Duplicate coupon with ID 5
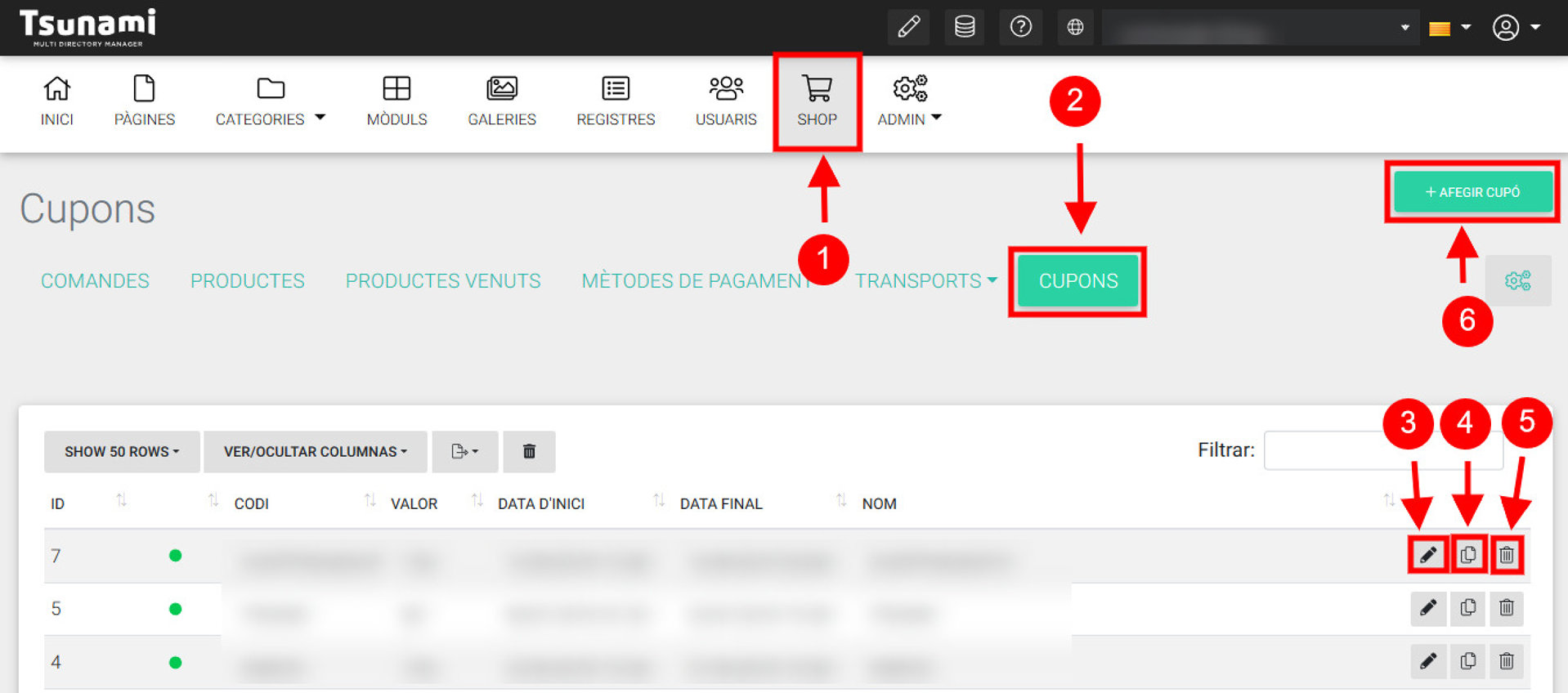1568x693 pixels. (x=1467, y=609)
